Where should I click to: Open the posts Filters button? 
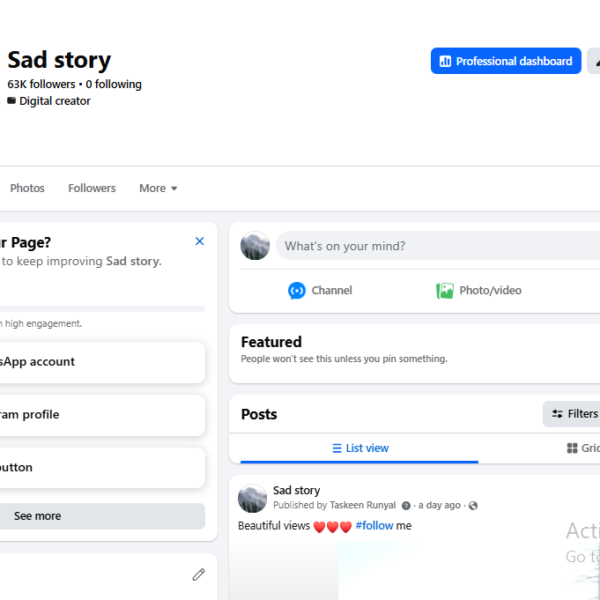coord(572,414)
